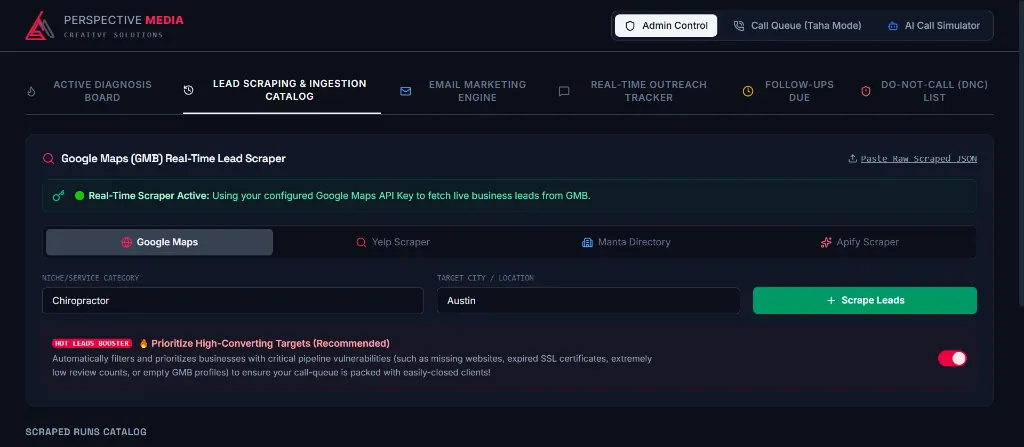The image size is (1024, 447).
Task: Click the Google Maps (GMB) Real-Time Lead Scraper heading
Action: pos(173,158)
